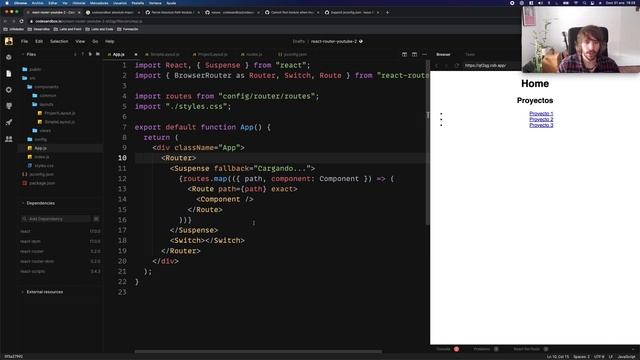This screenshot has width=640, height=360.
Task: Collapse the src folder
Action: click(x=29, y=78)
